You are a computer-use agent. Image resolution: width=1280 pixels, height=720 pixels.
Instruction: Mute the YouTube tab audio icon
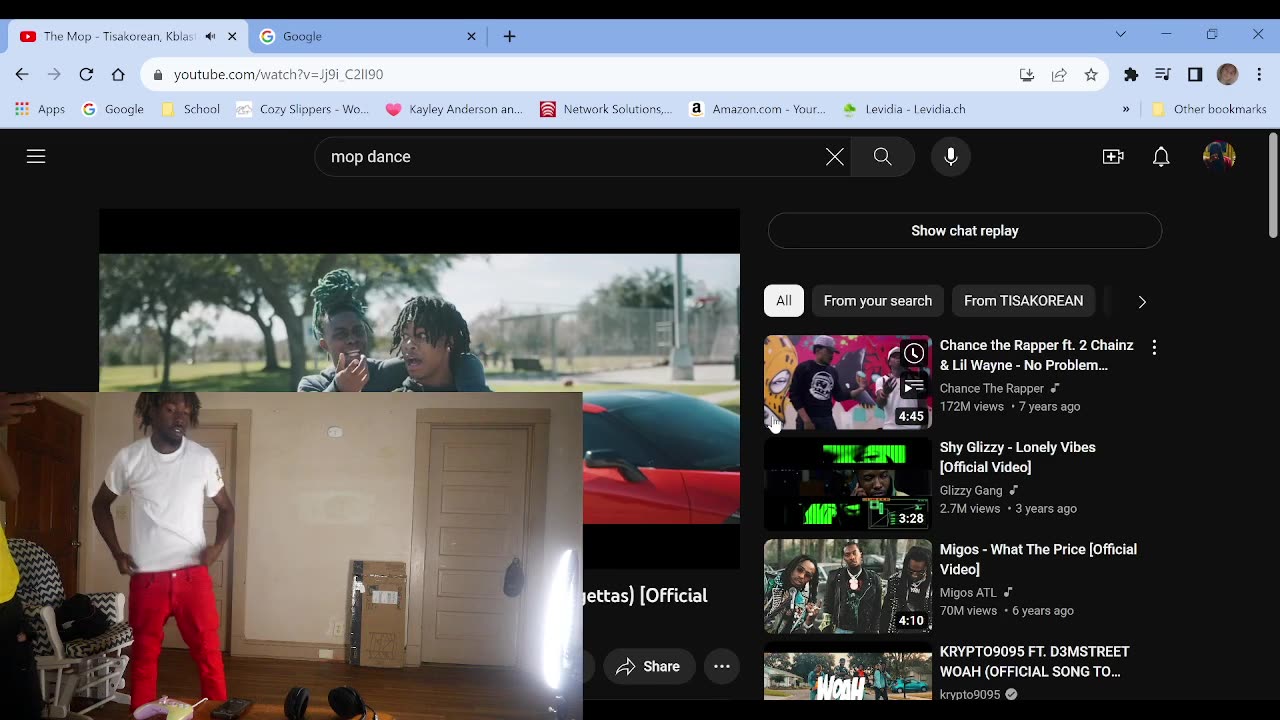[210, 36]
